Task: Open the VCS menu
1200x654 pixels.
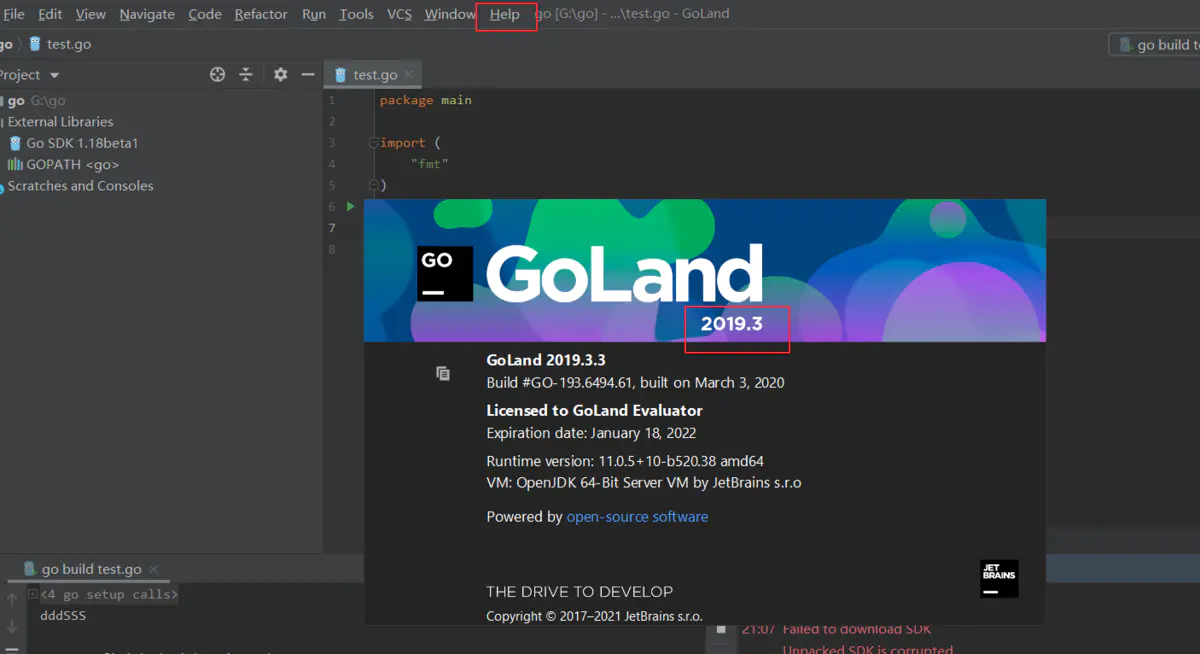Action: 399,14
